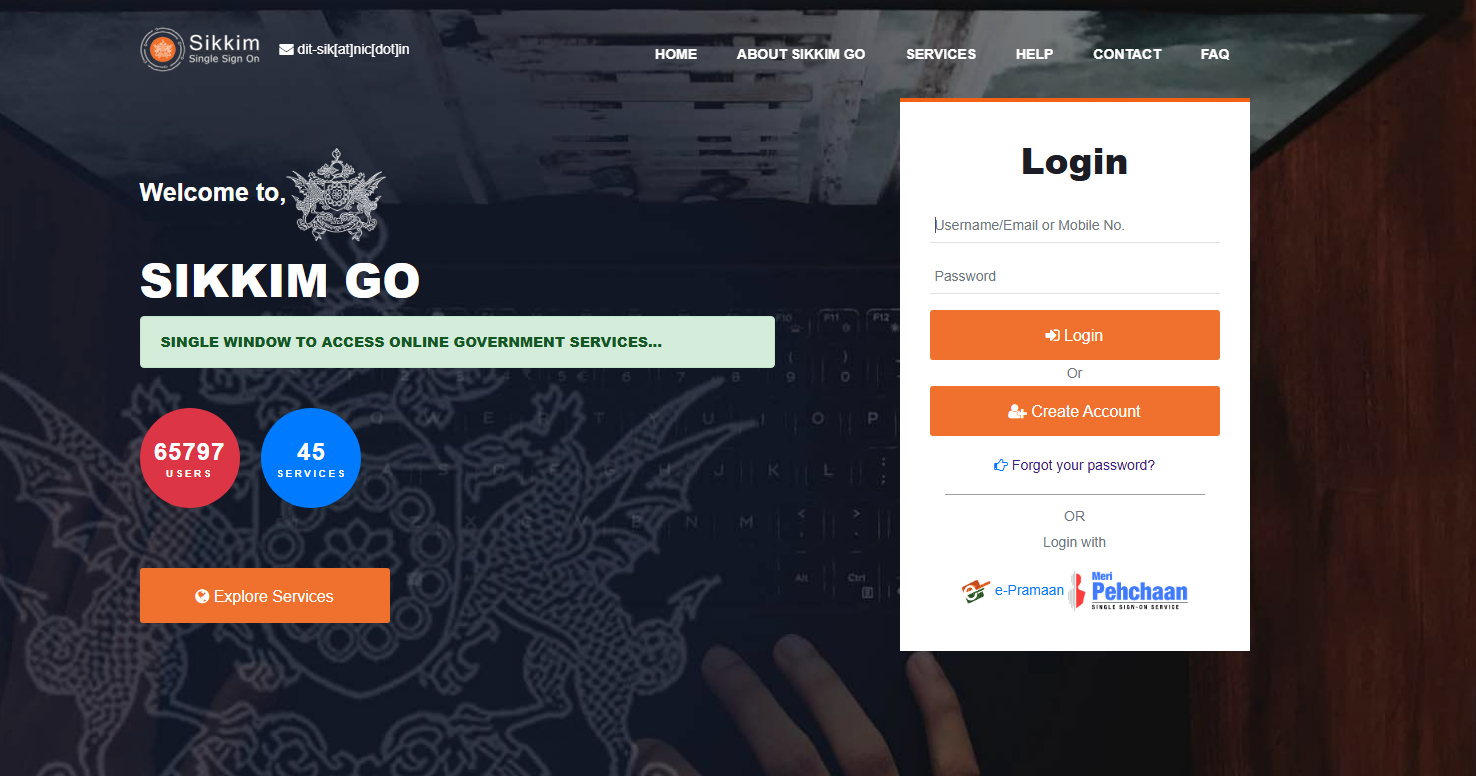The width and height of the screenshot is (1476, 776).
Task: Click the Sikkim state emblem crest
Action: (335, 195)
